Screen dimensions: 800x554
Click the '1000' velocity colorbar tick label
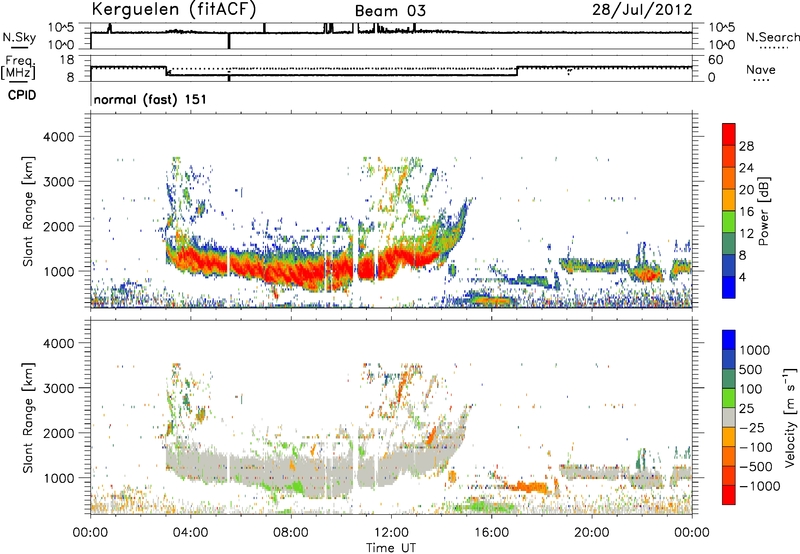(755, 350)
